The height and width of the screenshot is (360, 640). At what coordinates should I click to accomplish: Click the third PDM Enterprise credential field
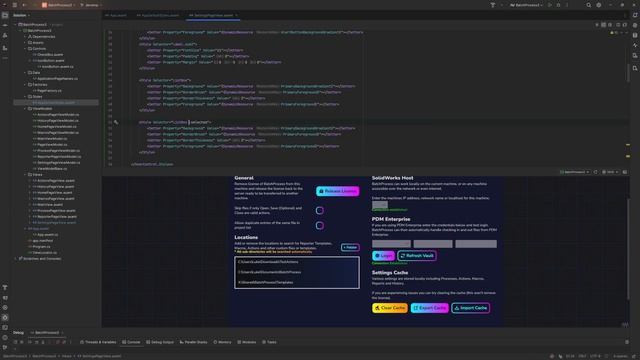tap(476, 244)
